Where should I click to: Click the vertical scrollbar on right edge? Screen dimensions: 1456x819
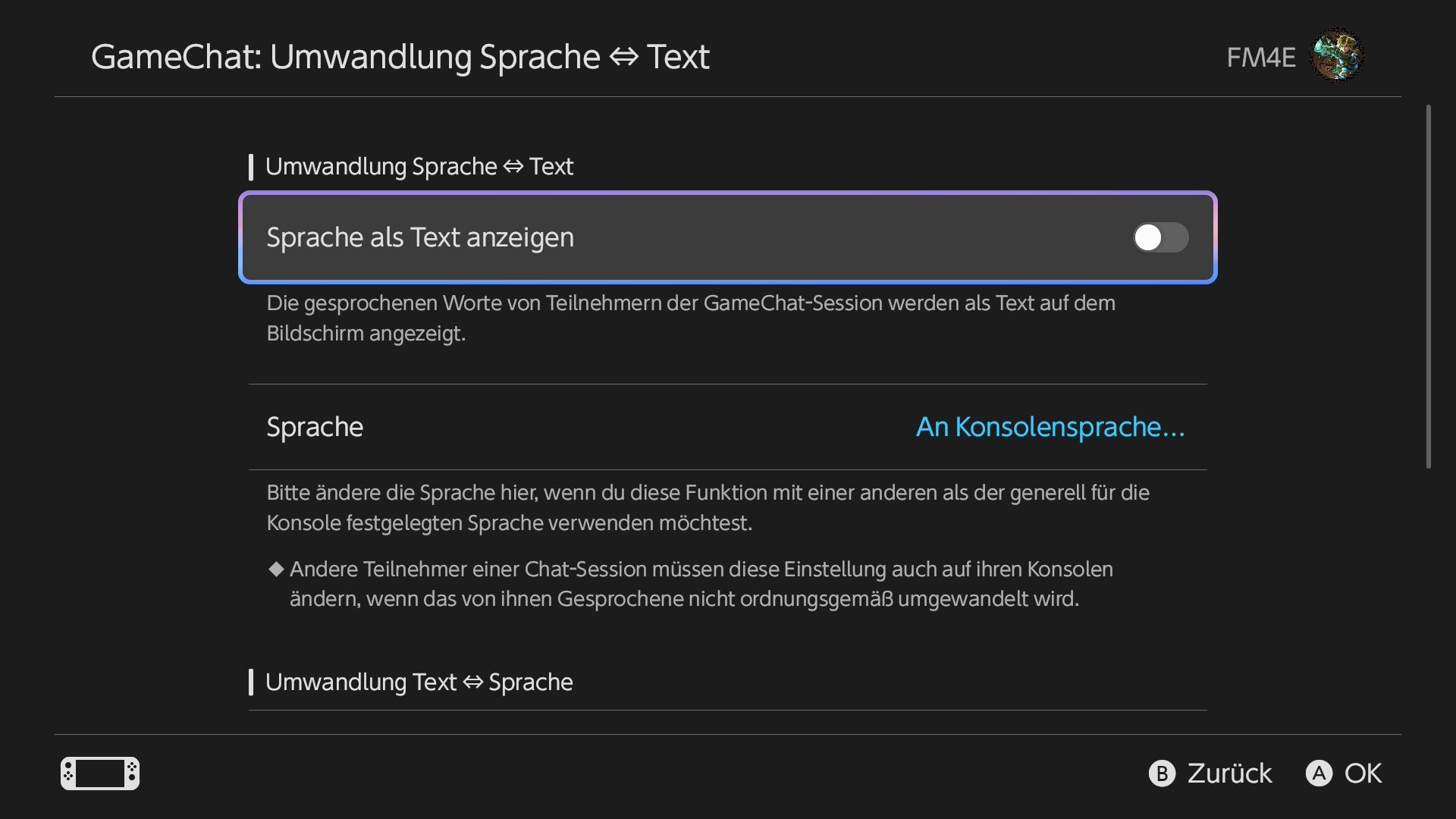1429,287
